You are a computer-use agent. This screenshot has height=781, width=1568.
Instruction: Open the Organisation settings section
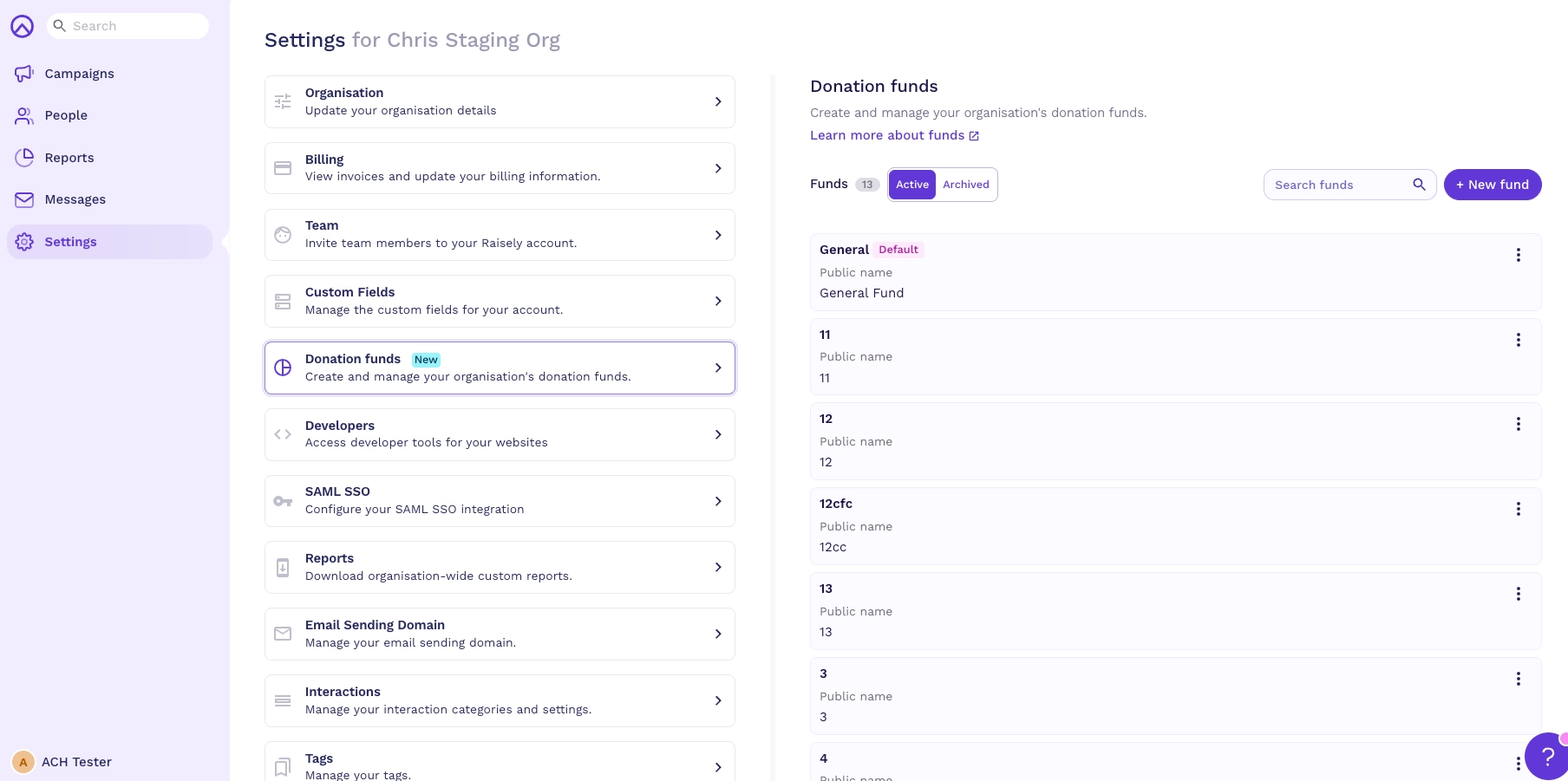(500, 102)
